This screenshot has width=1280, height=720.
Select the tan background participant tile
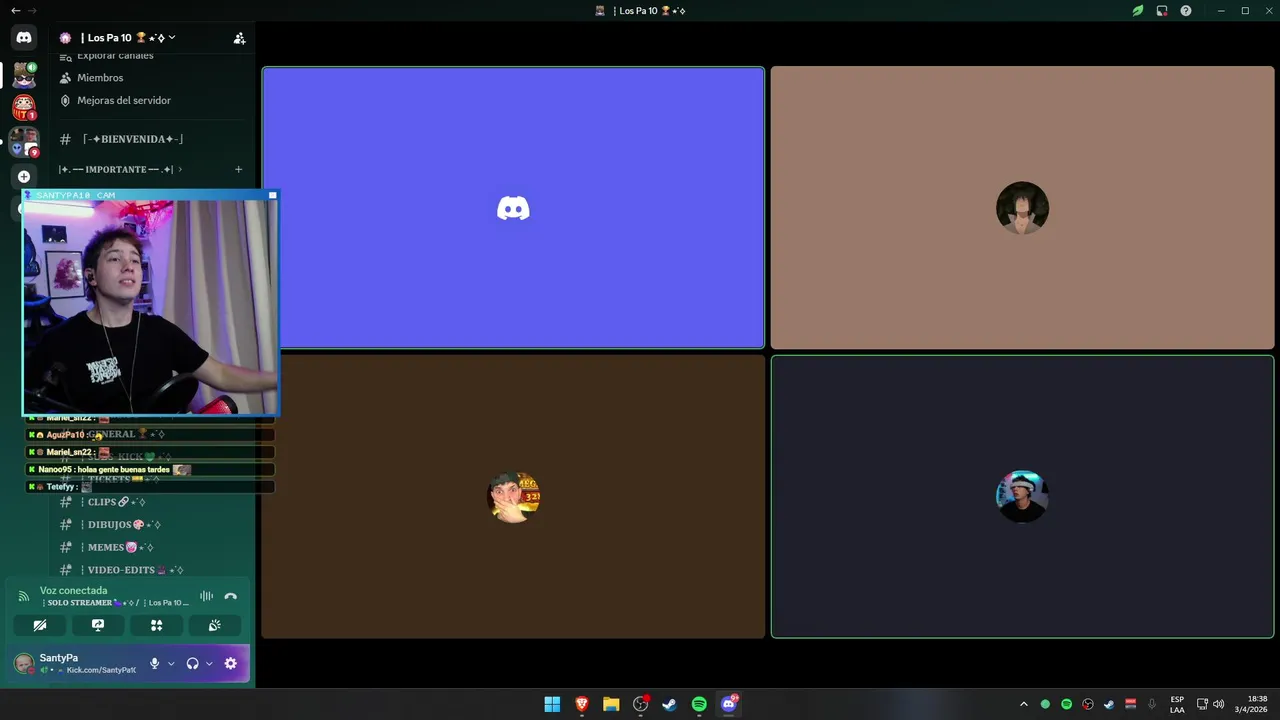[x=1022, y=208]
